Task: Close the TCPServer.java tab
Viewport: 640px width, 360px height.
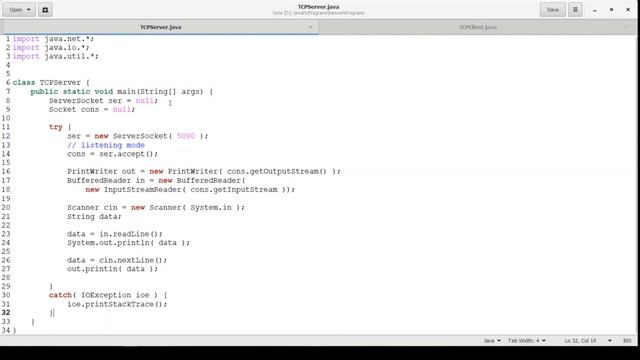Action: pos(311,27)
